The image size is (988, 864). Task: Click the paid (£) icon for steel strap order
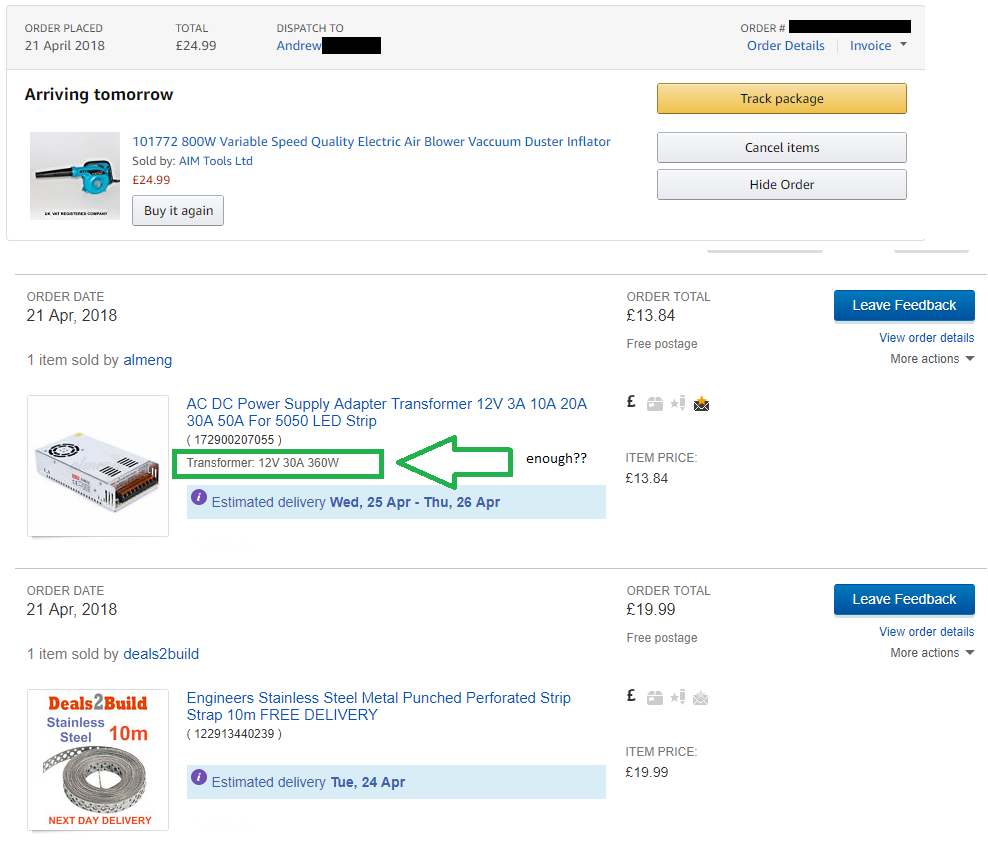coord(631,696)
